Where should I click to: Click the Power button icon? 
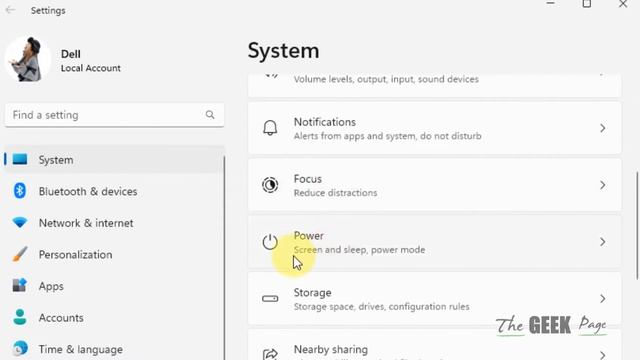270,242
